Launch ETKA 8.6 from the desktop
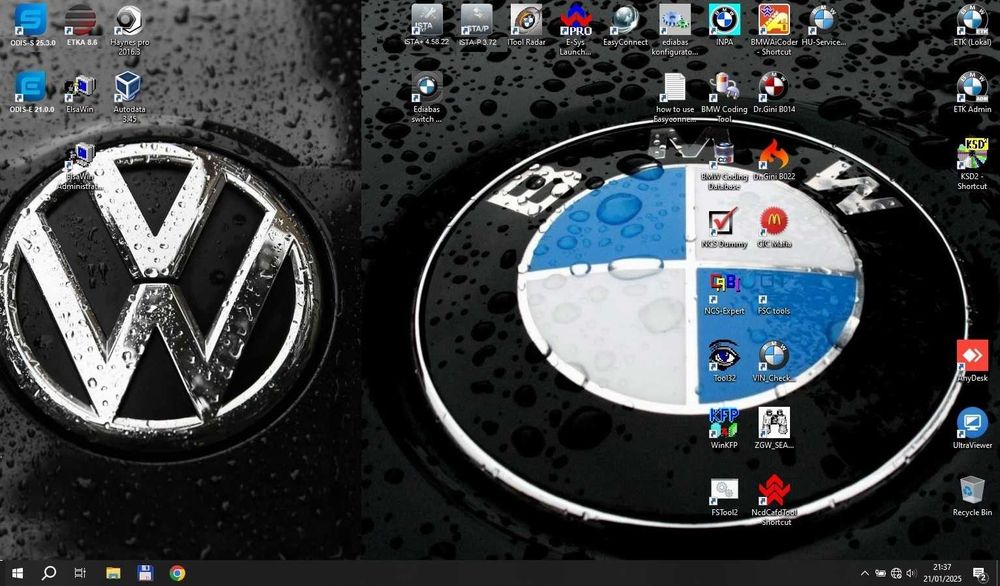The width and height of the screenshot is (1000, 586). (81, 20)
